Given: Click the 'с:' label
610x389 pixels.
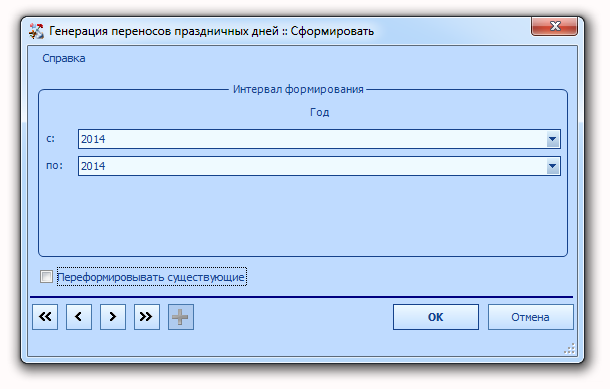Looking at the screenshot, I should coord(51,138).
